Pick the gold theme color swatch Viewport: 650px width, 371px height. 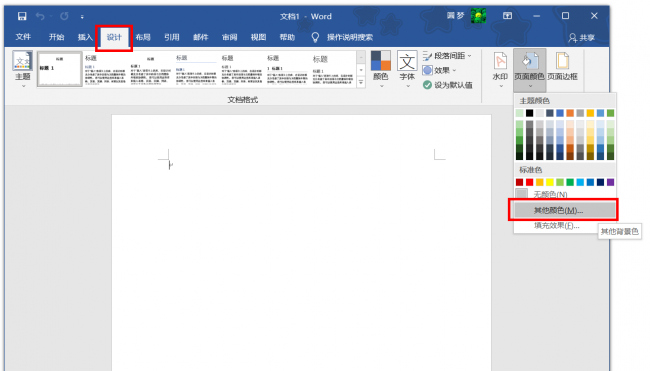[590, 113]
